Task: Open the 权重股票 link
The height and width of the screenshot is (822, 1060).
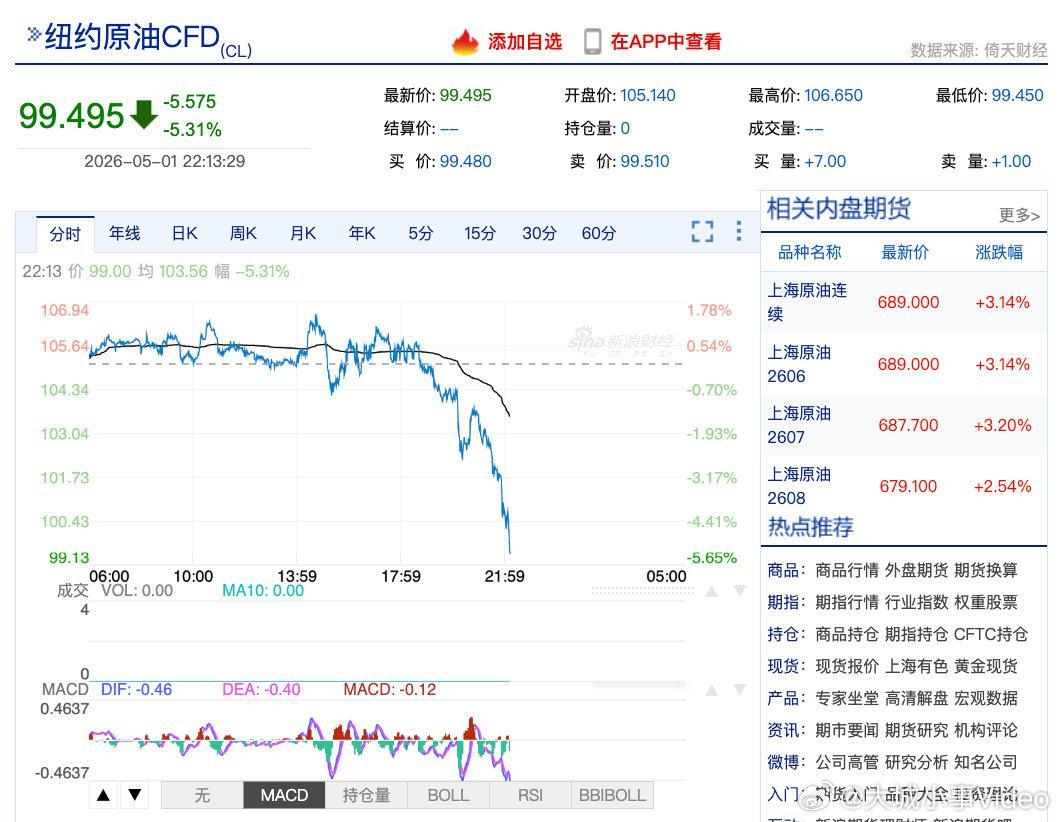Action: coord(986,602)
